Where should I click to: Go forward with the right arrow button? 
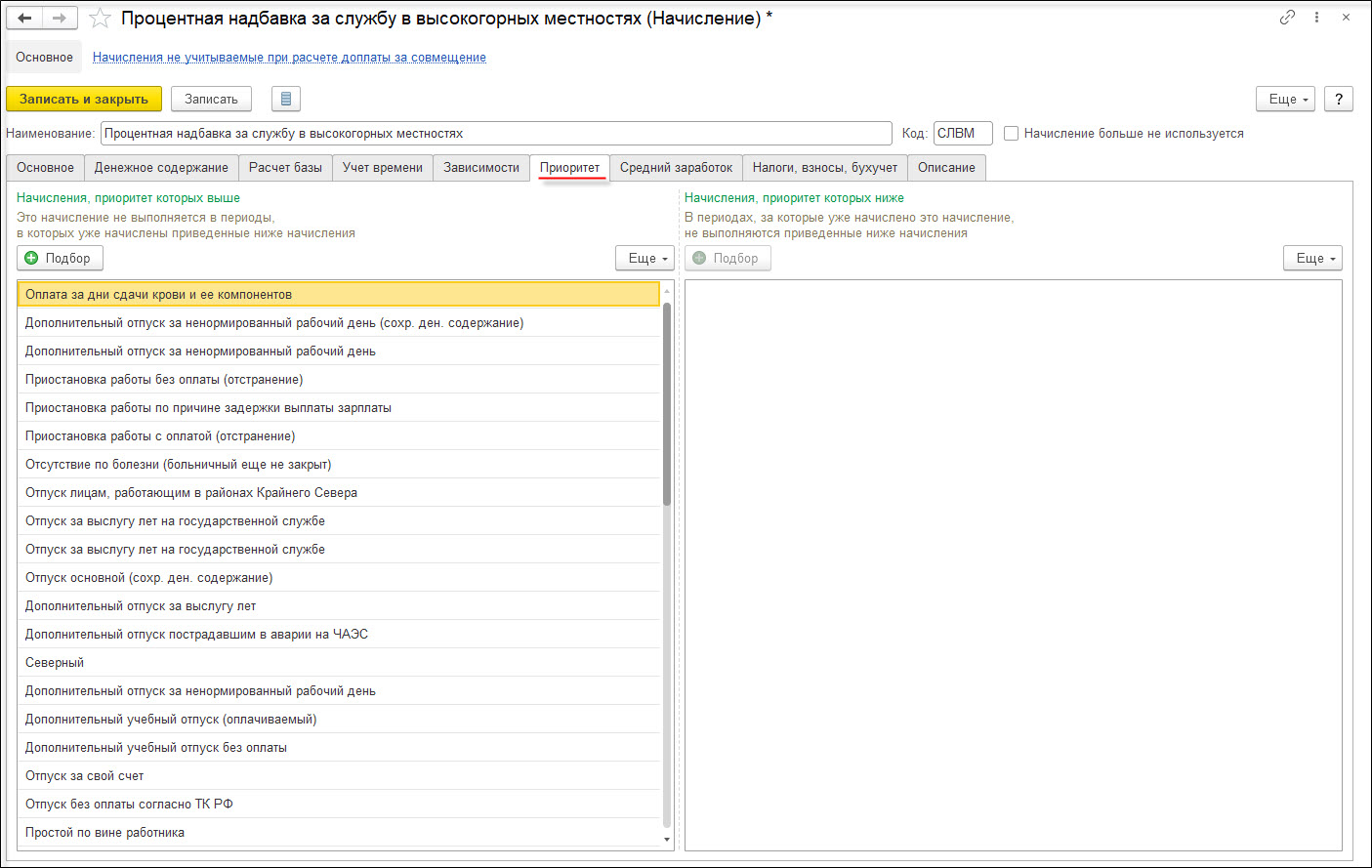click(61, 18)
